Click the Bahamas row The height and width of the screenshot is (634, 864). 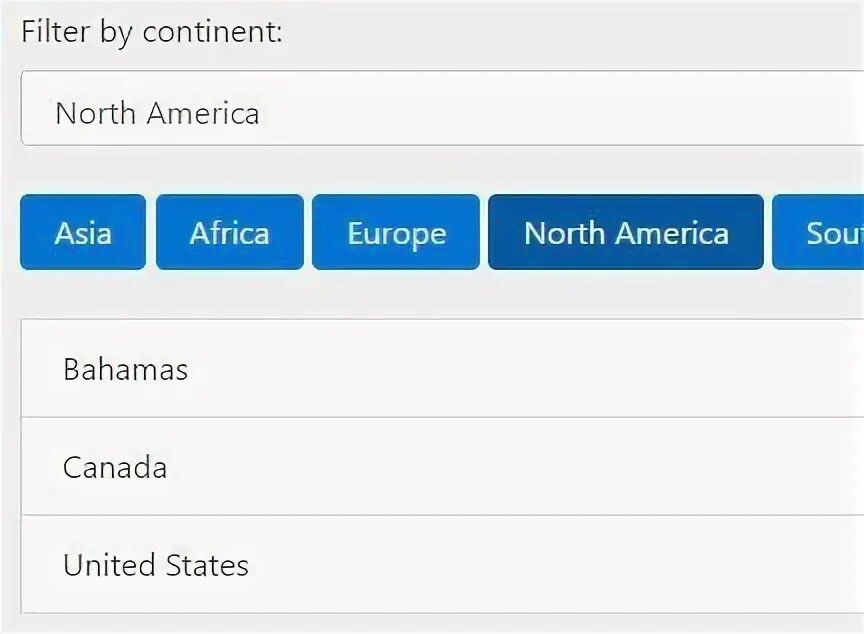(x=442, y=368)
